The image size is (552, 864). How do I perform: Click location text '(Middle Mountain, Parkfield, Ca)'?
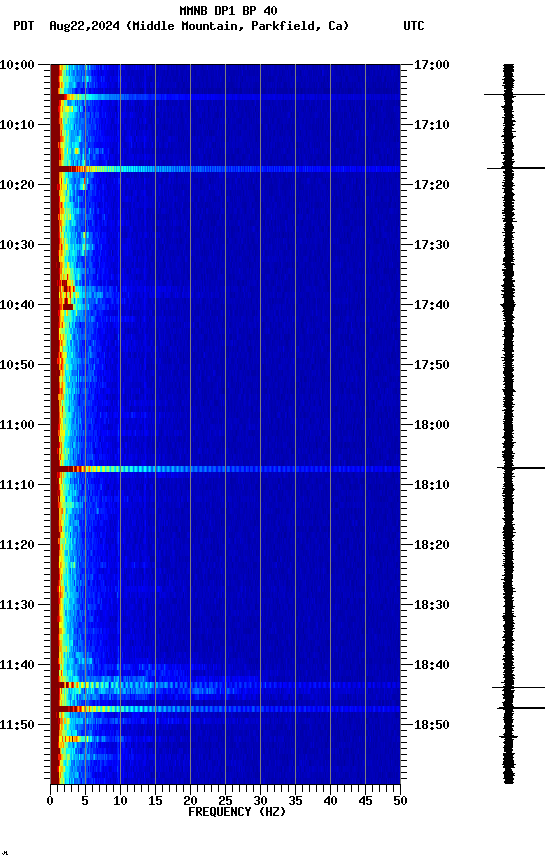[x=237, y=26]
